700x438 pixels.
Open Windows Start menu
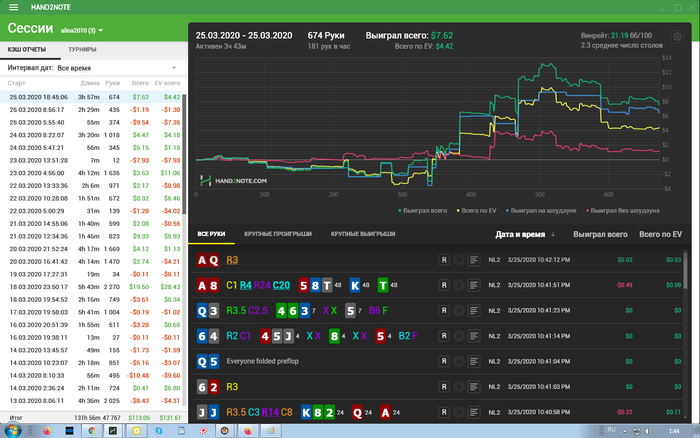tap(12, 431)
